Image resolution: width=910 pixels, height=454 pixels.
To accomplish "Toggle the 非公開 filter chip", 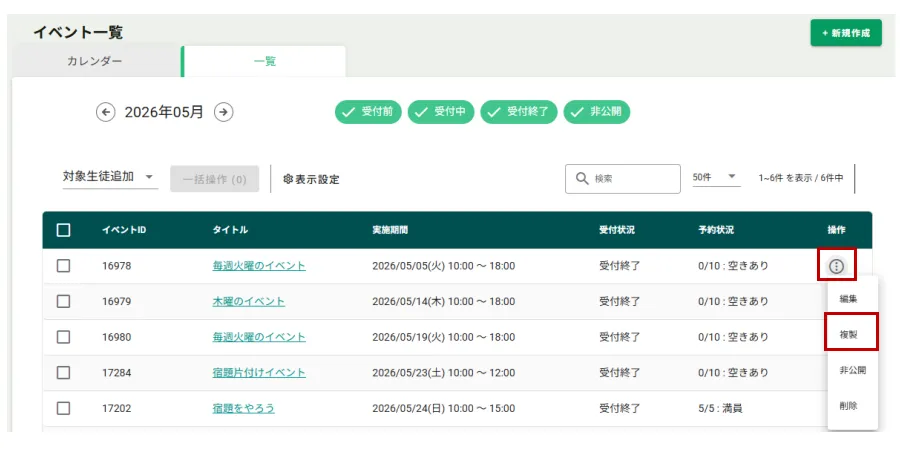I will tap(597, 112).
